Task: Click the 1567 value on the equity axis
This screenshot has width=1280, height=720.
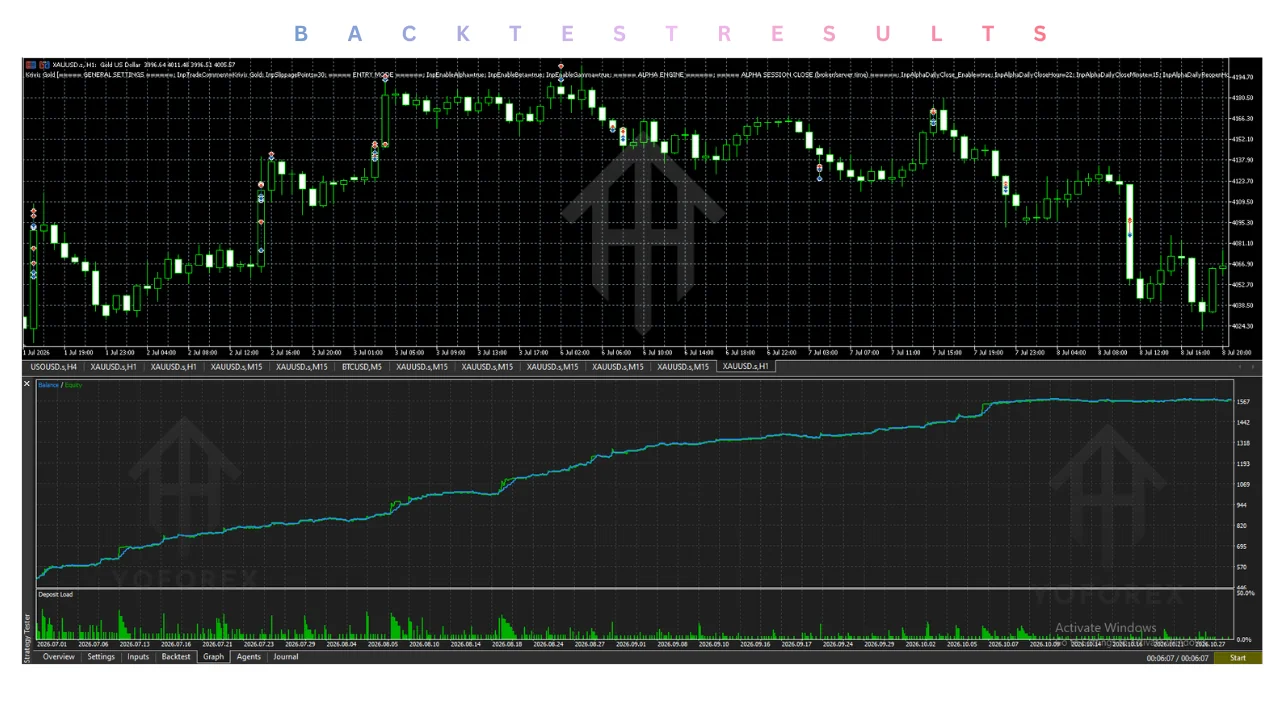Action: [1243, 402]
